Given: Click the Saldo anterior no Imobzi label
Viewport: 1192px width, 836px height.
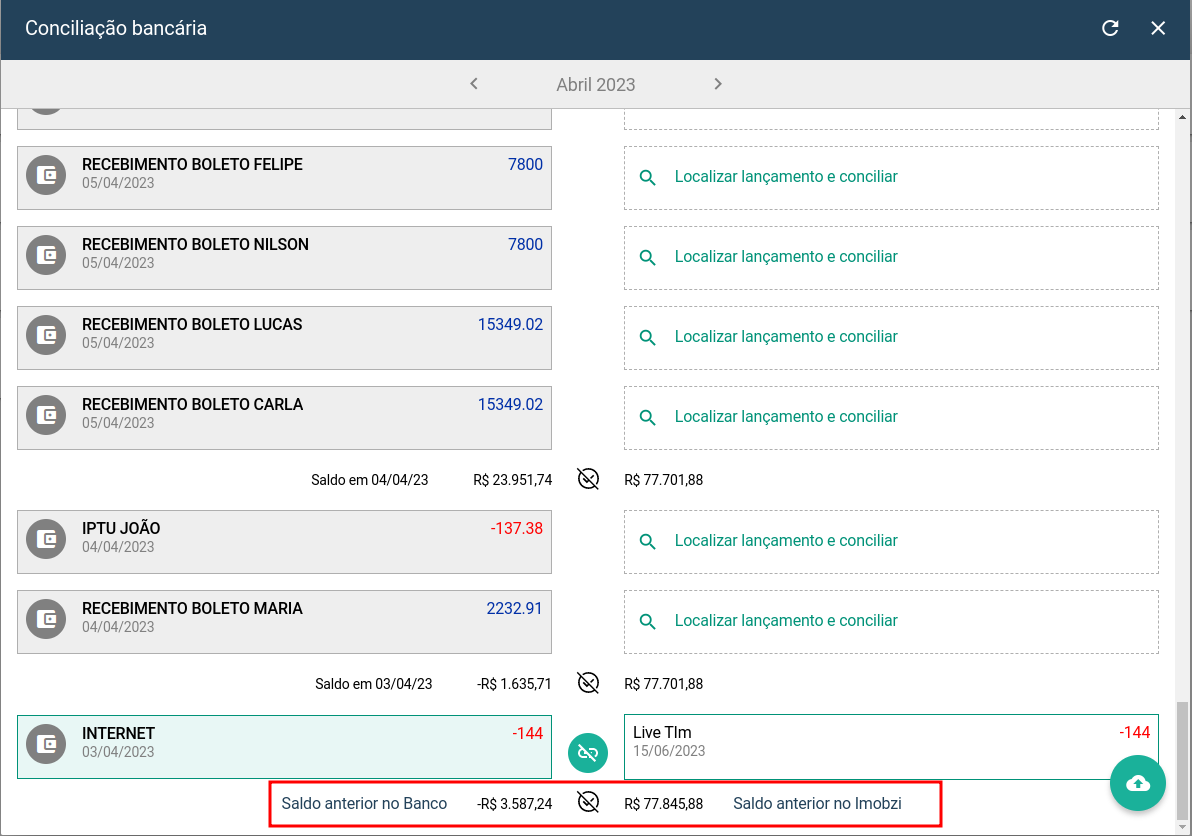Looking at the screenshot, I should coord(817,803).
